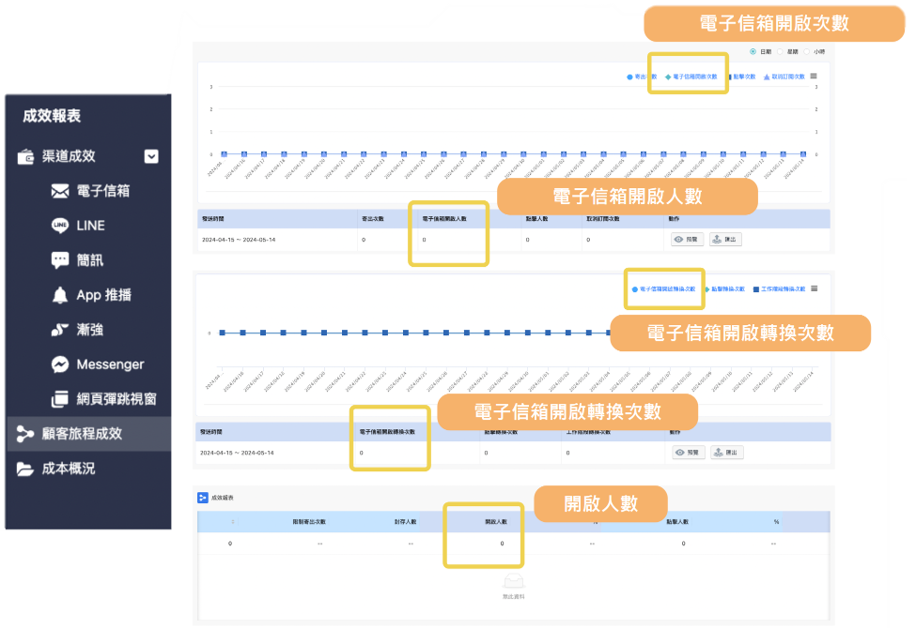This screenshot has width=907, height=628.
Task: Expand the 渠道成效 section chevron
Action: [x=151, y=157]
